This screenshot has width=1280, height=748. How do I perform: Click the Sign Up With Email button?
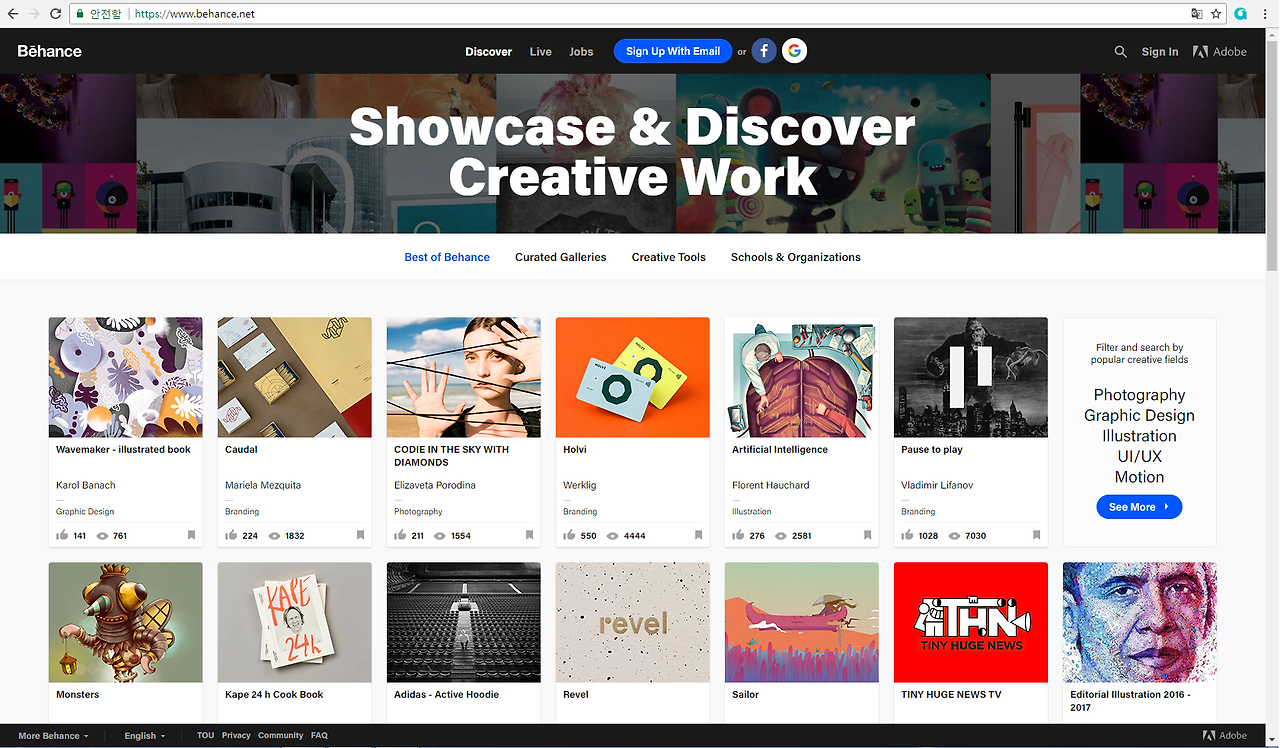point(673,51)
